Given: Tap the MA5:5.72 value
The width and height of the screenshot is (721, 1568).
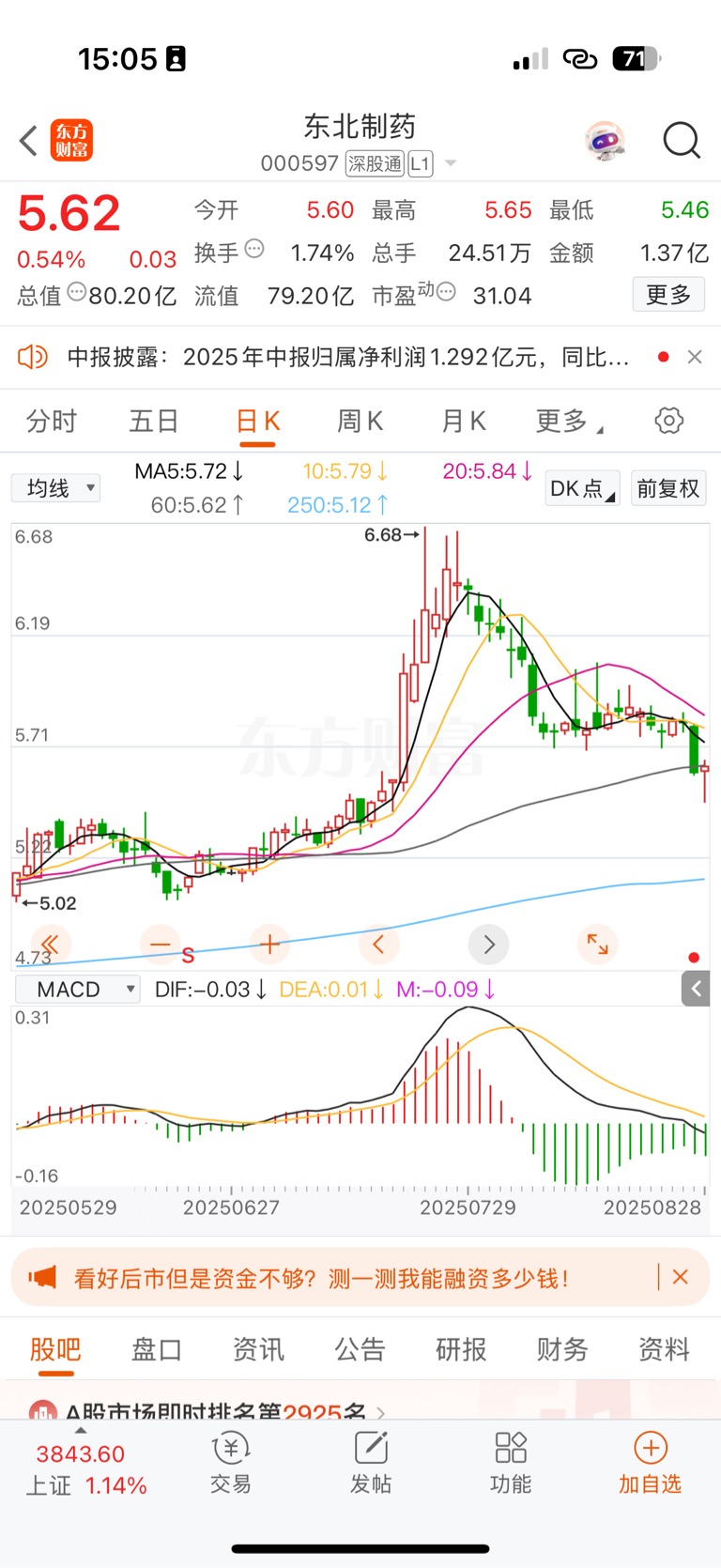Looking at the screenshot, I should [x=189, y=470].
